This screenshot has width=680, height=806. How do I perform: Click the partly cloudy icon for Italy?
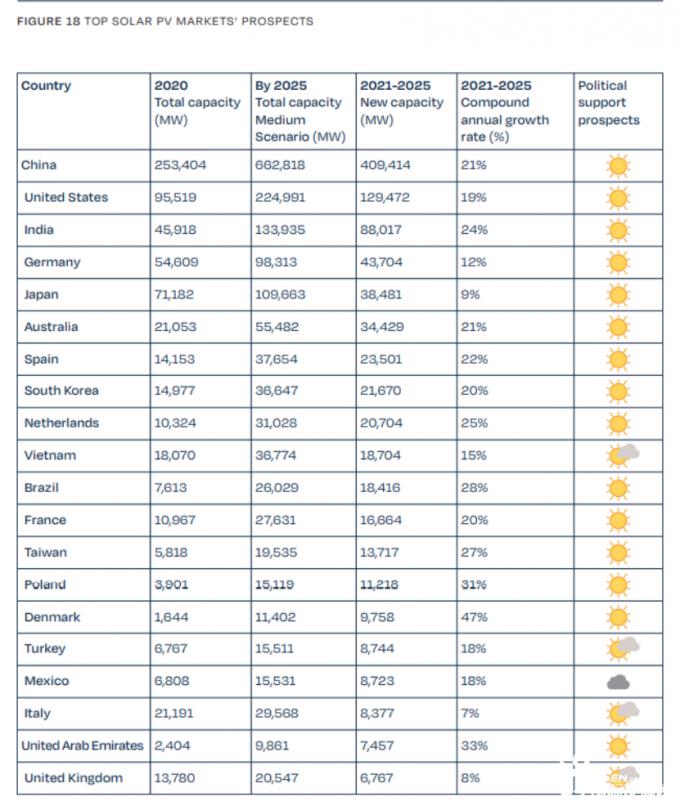coord(622,713)
